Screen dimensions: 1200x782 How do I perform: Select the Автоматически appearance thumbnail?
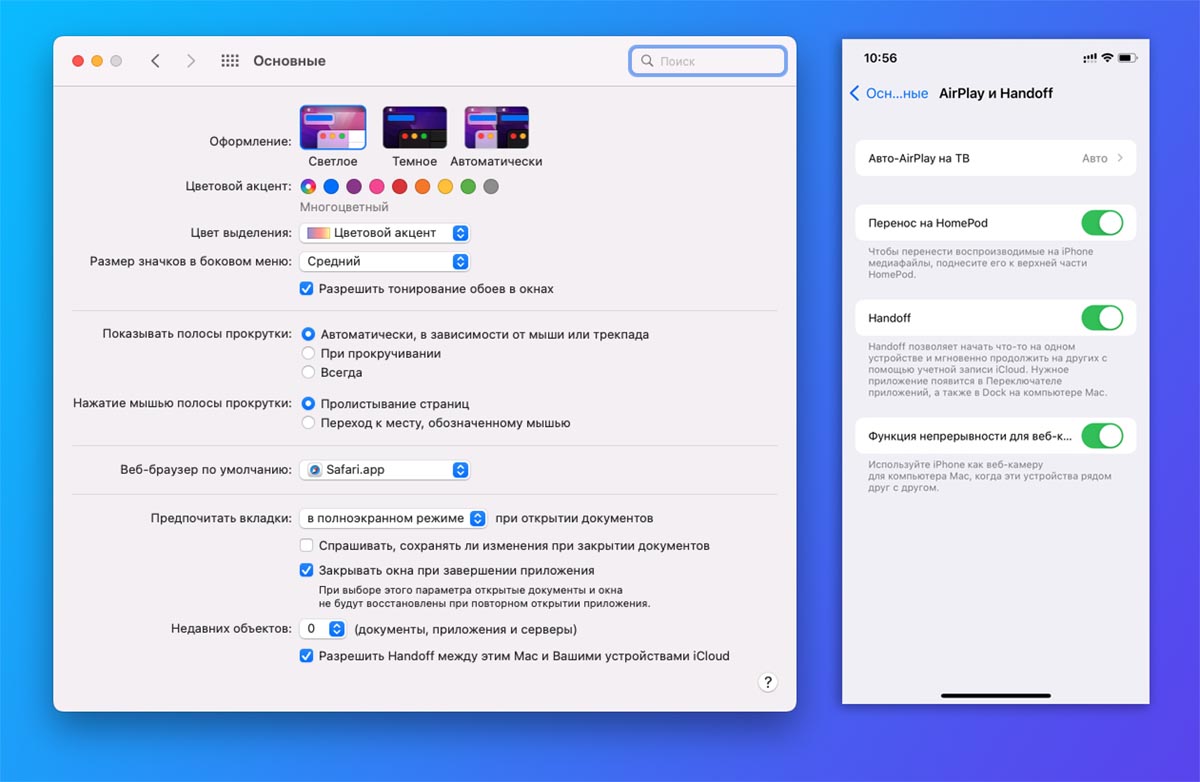click(496, 128)
